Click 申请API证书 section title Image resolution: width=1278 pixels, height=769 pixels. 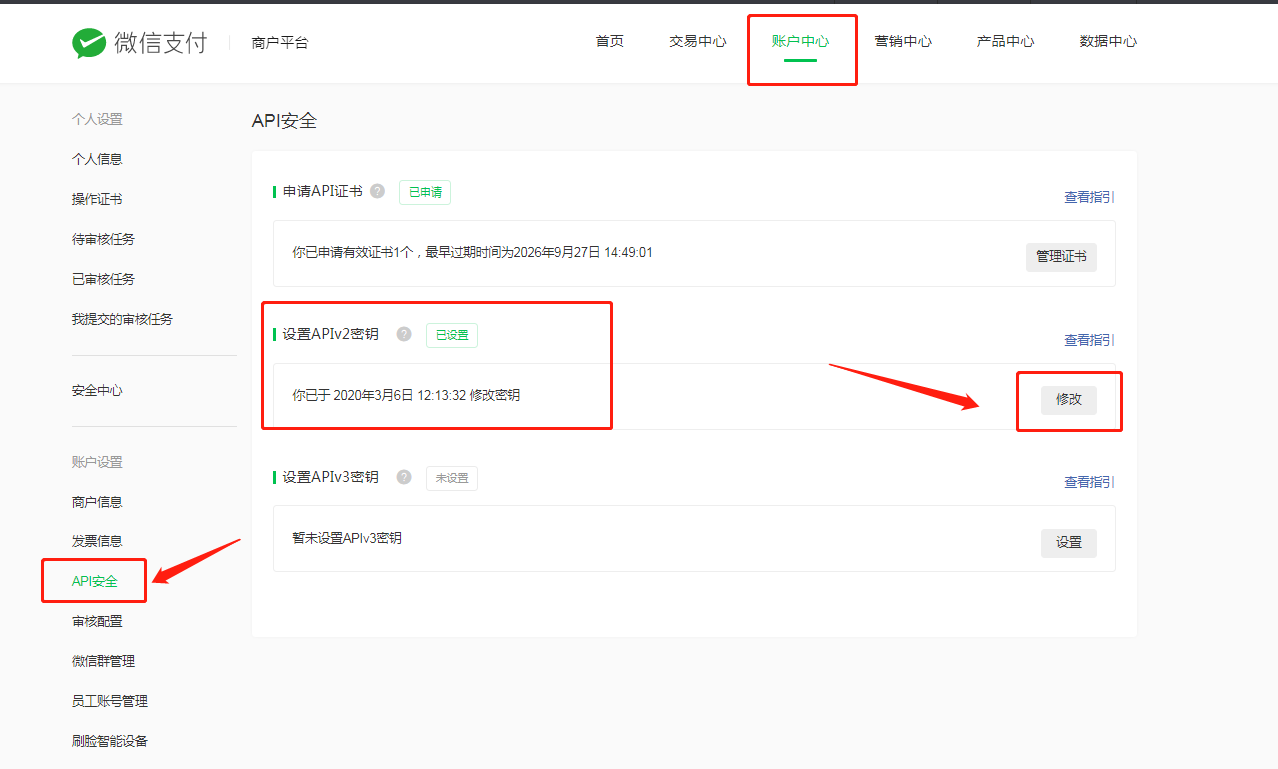click(x=323, y=191)
